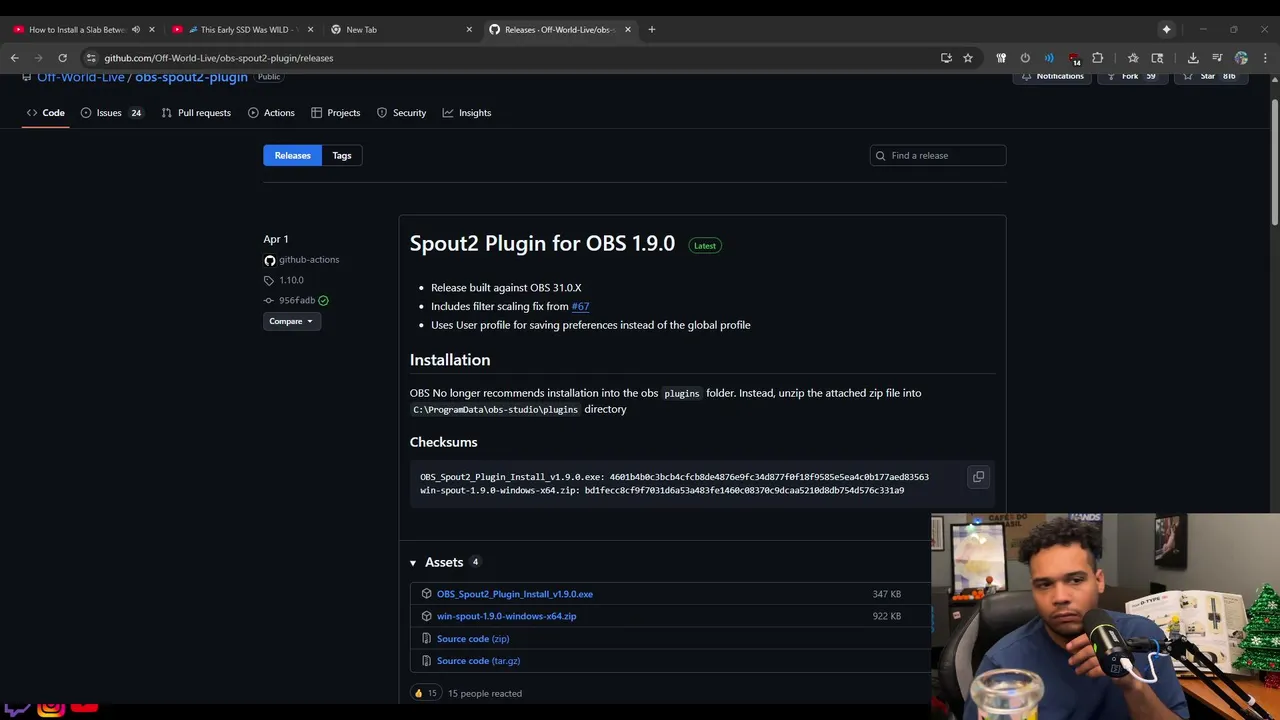The width and height of the screenshot is (1280, 720).
Task: Open the 1.10.0 tag link
Action: click(291, 280)
